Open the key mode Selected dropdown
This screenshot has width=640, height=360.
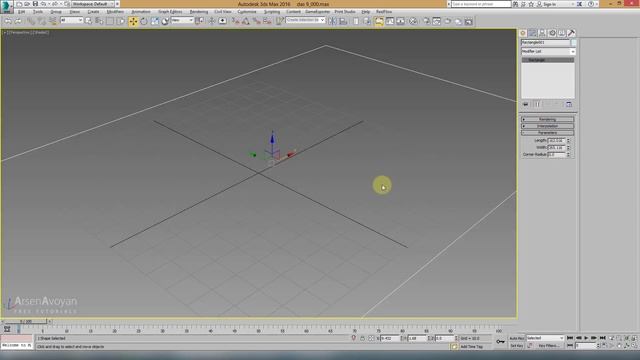click(x=545, y=338)
